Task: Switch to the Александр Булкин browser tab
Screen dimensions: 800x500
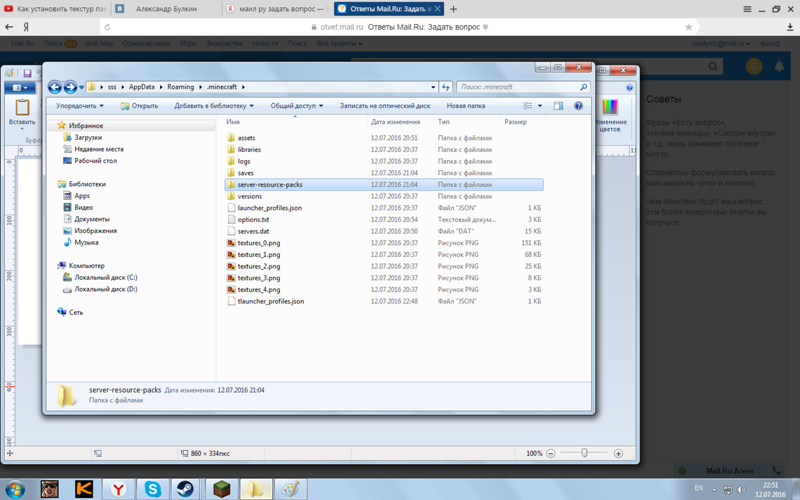Action: click(163, 9)
